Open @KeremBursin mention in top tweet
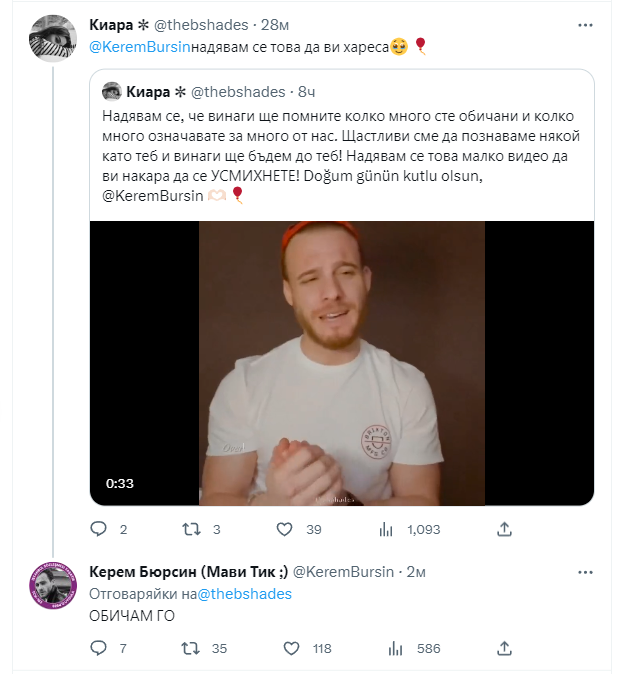Image resolution: width=634 pixels, height=674 pixels. click(x=138, y=47)
